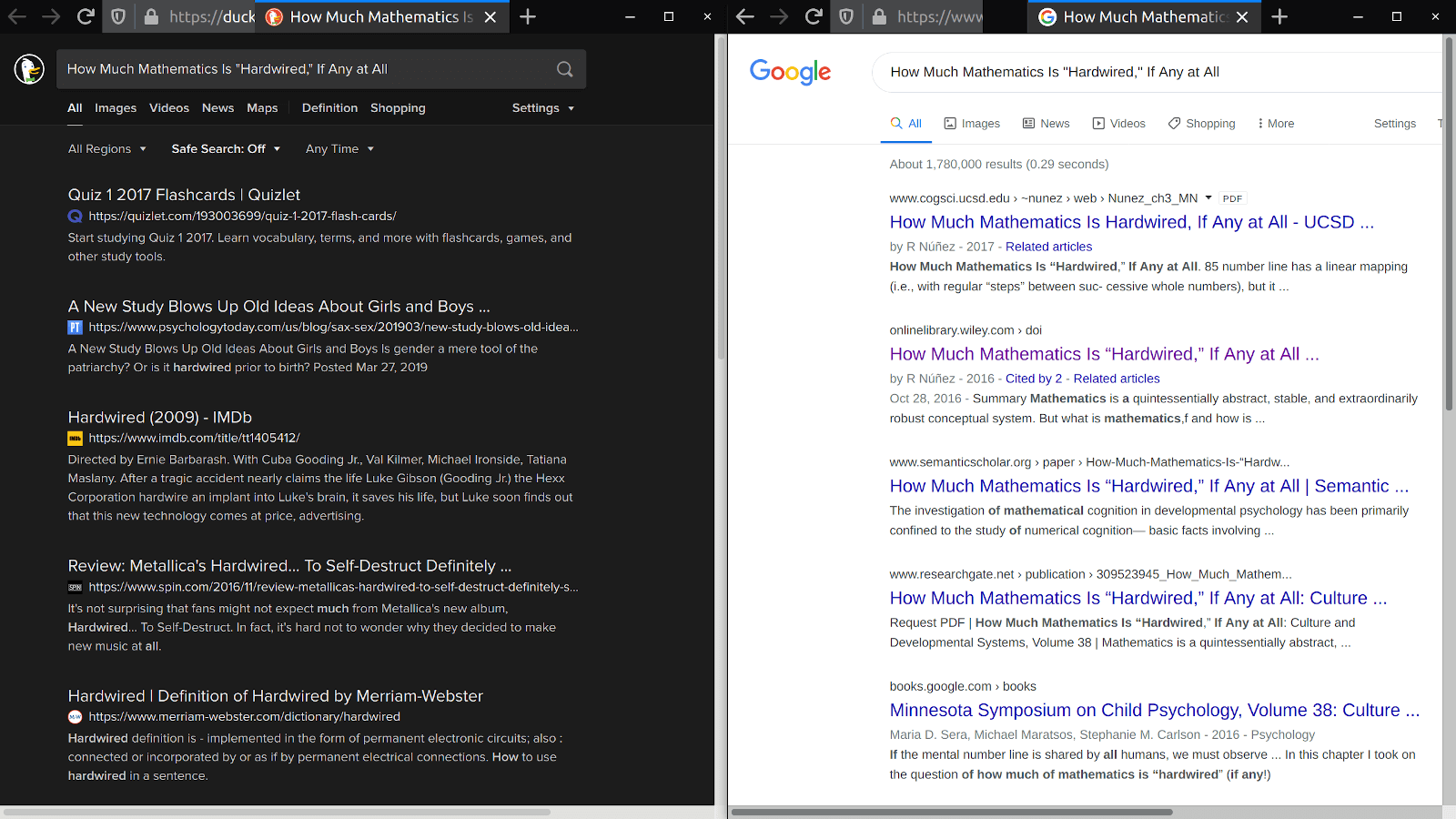Switch to the Definition tab in DuckDuckGo
The image size is (1456, 819).
pos(329,108)
